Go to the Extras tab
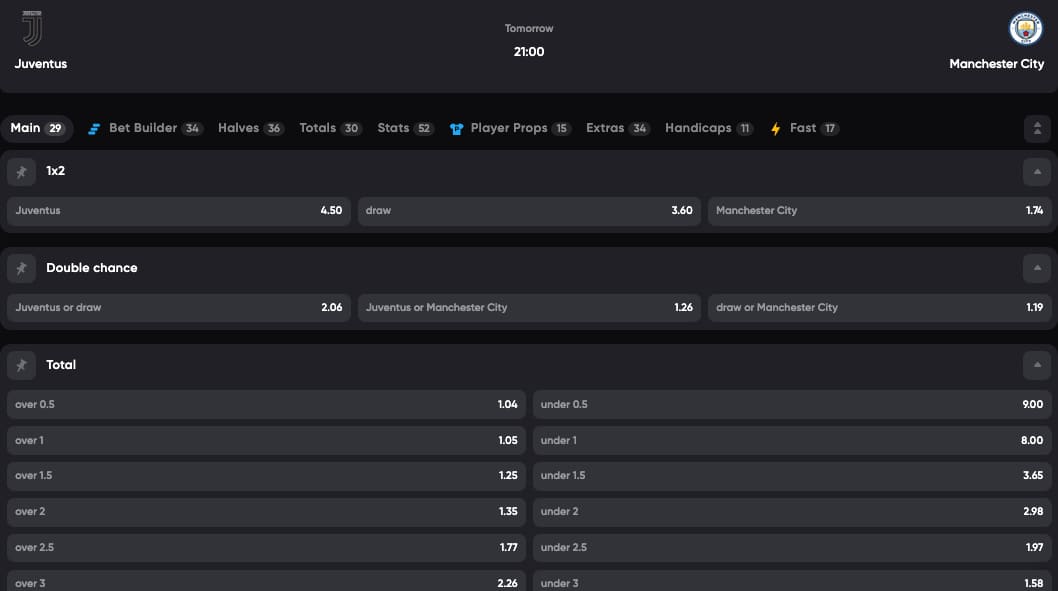This screenshot has height=591, width=1058. pyautogui.click(x=617, y=128)
